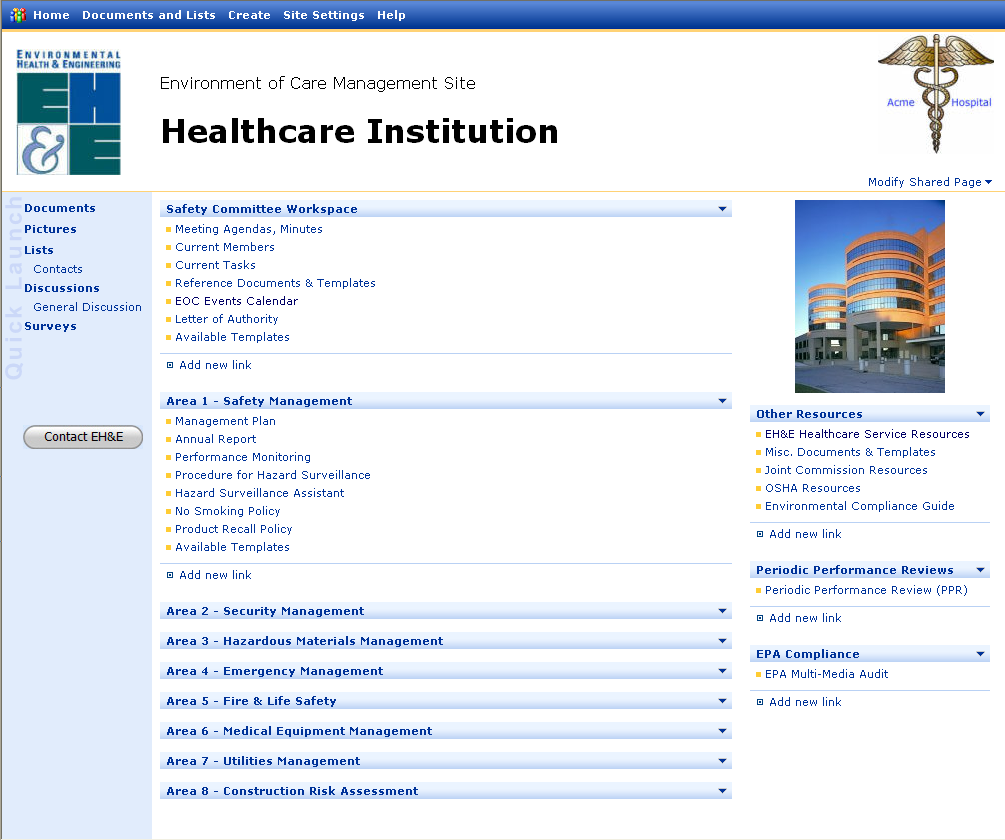
Task: Open EH&E Healthcare Service Resources link
Action: point(867,434)
